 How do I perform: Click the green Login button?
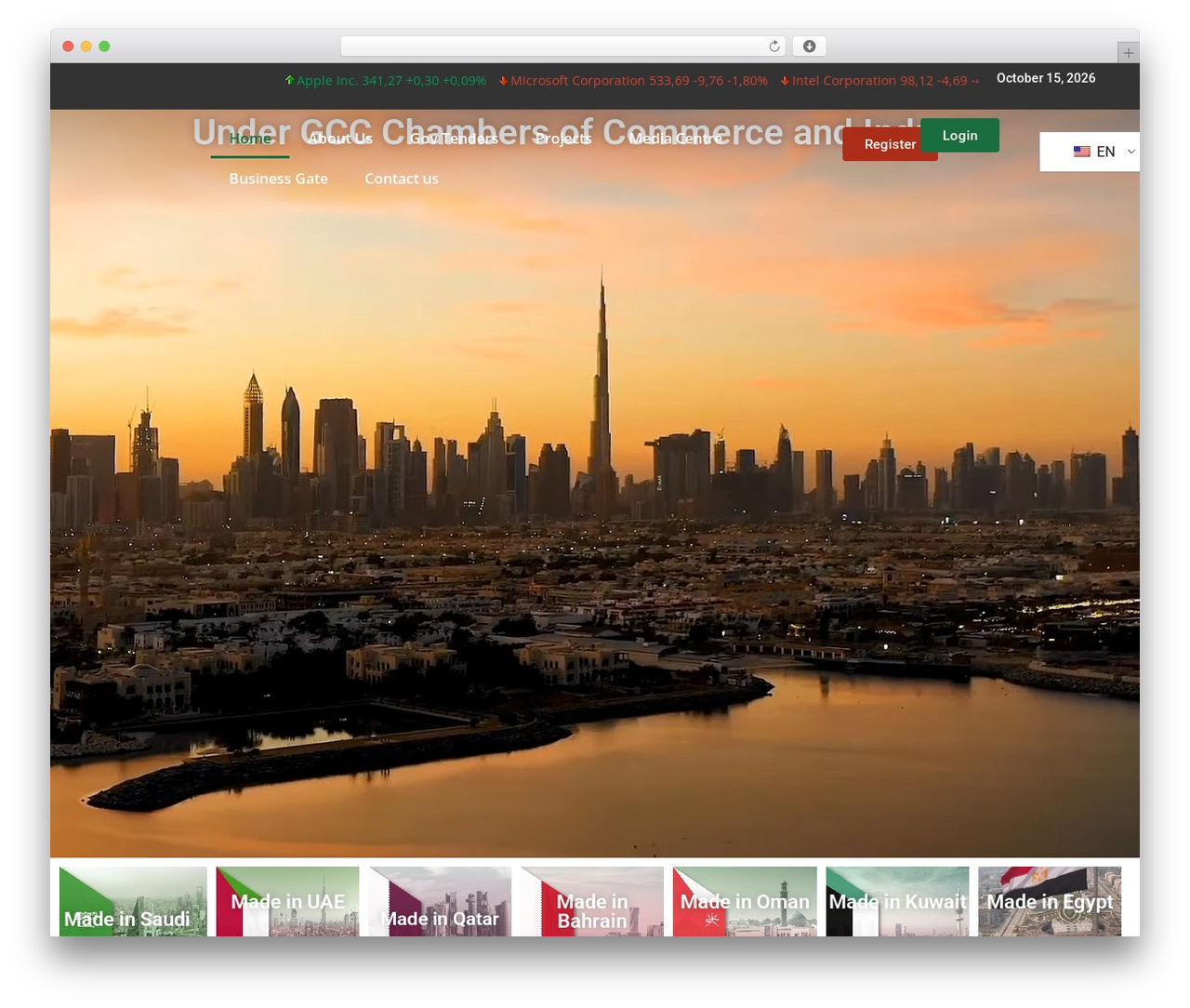click(960, 135)
